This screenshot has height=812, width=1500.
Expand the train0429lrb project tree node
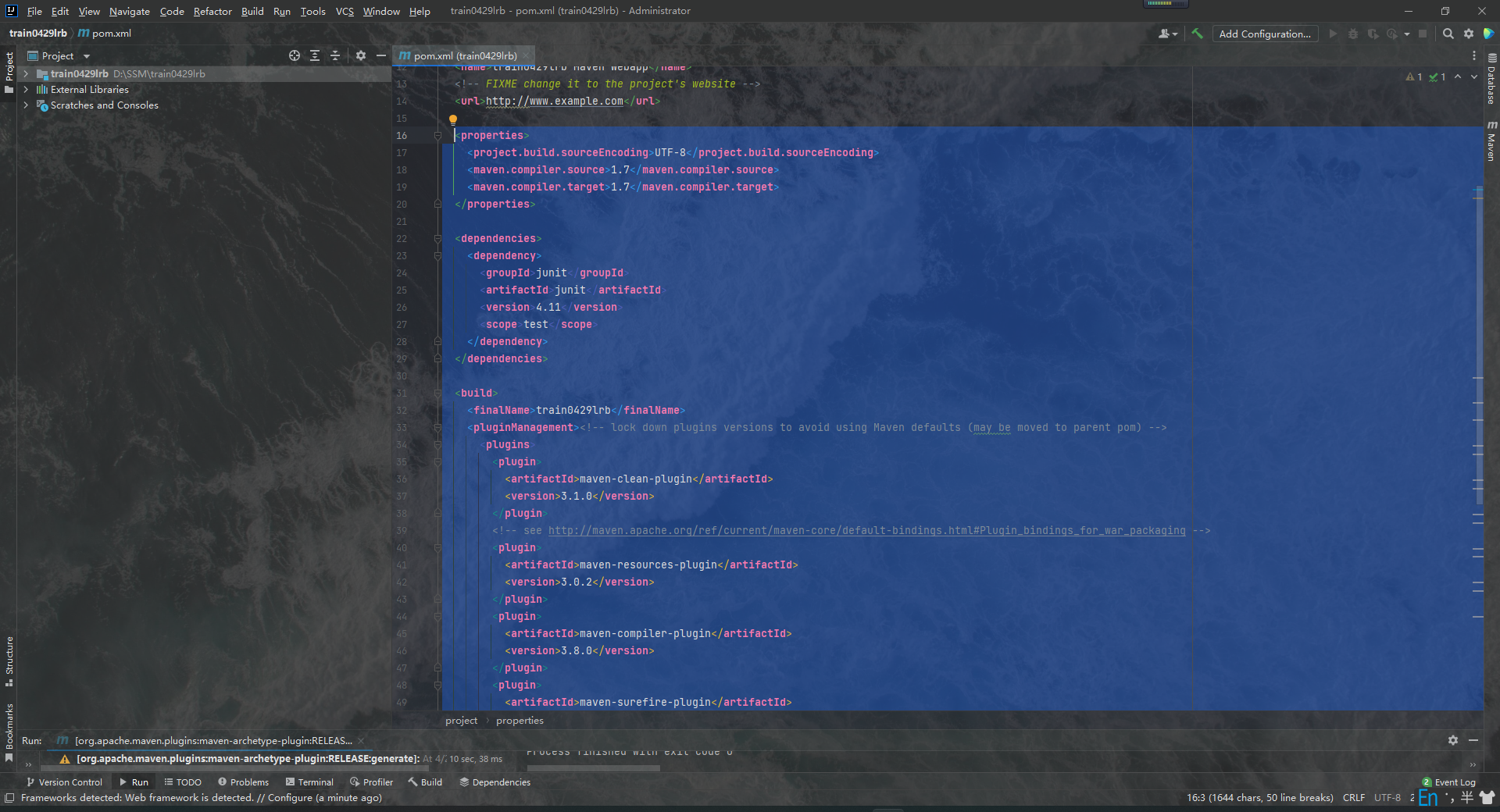[26, 73]
